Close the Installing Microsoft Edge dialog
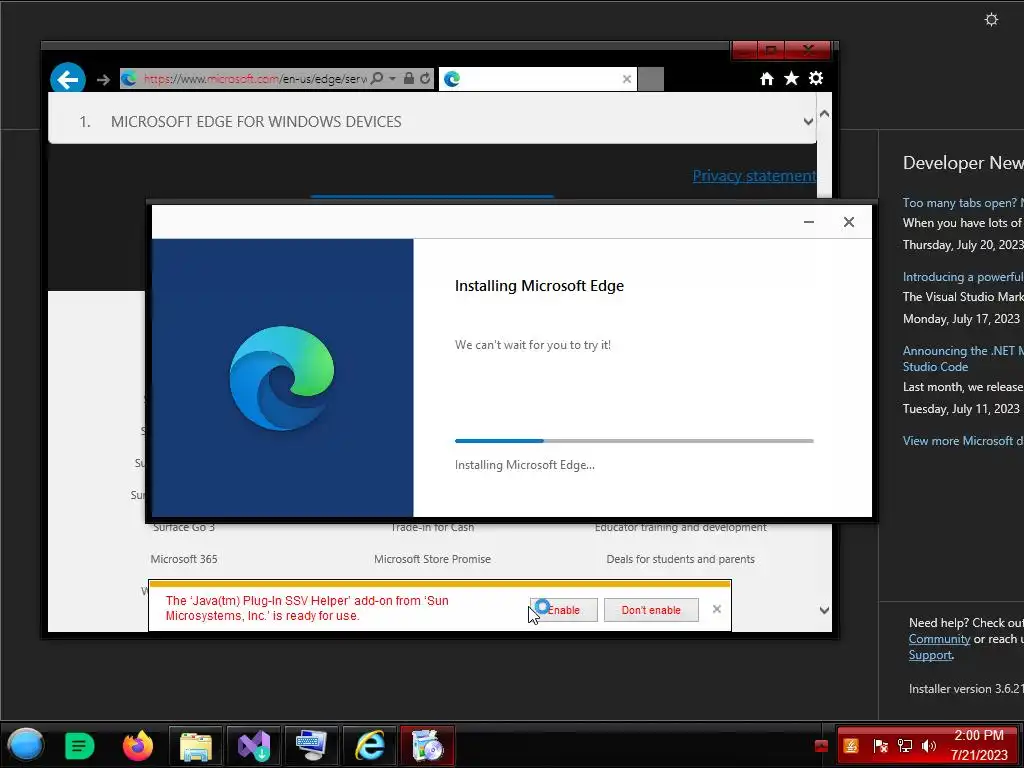This screenshot has width=1024, height=768. click(x=848, y=222)
